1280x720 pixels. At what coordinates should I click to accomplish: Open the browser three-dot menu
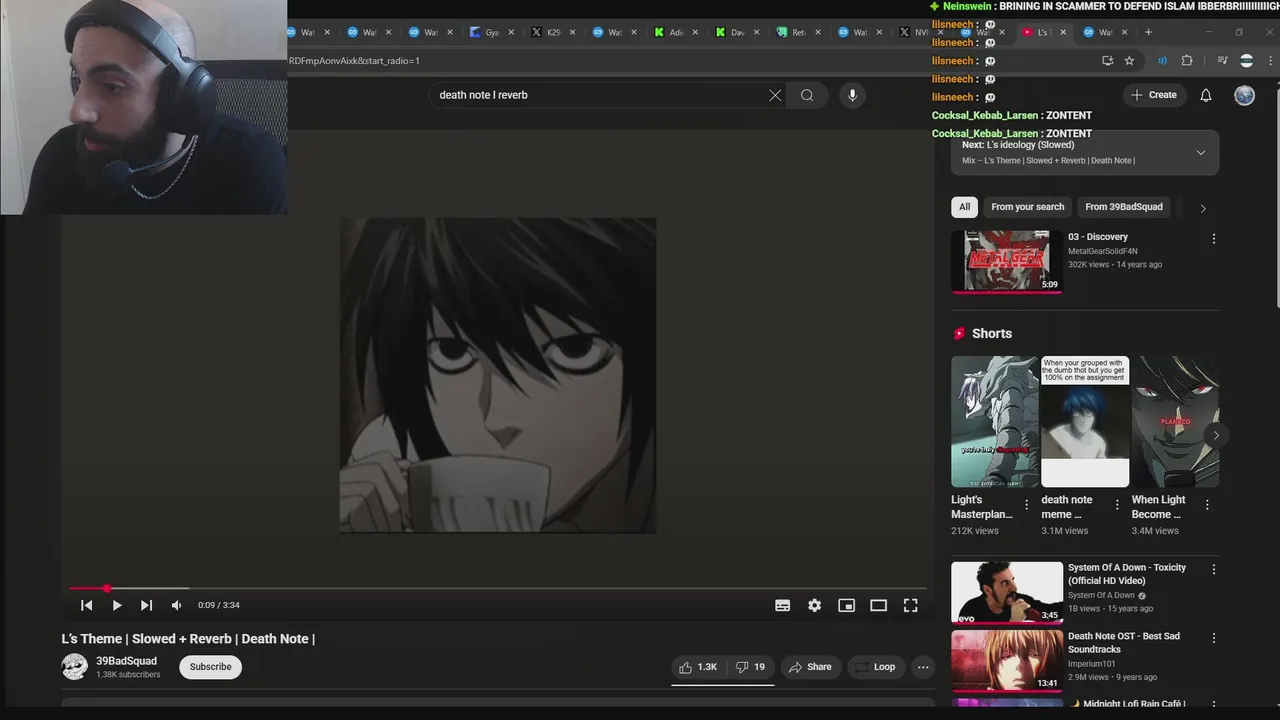point(1271,61)
